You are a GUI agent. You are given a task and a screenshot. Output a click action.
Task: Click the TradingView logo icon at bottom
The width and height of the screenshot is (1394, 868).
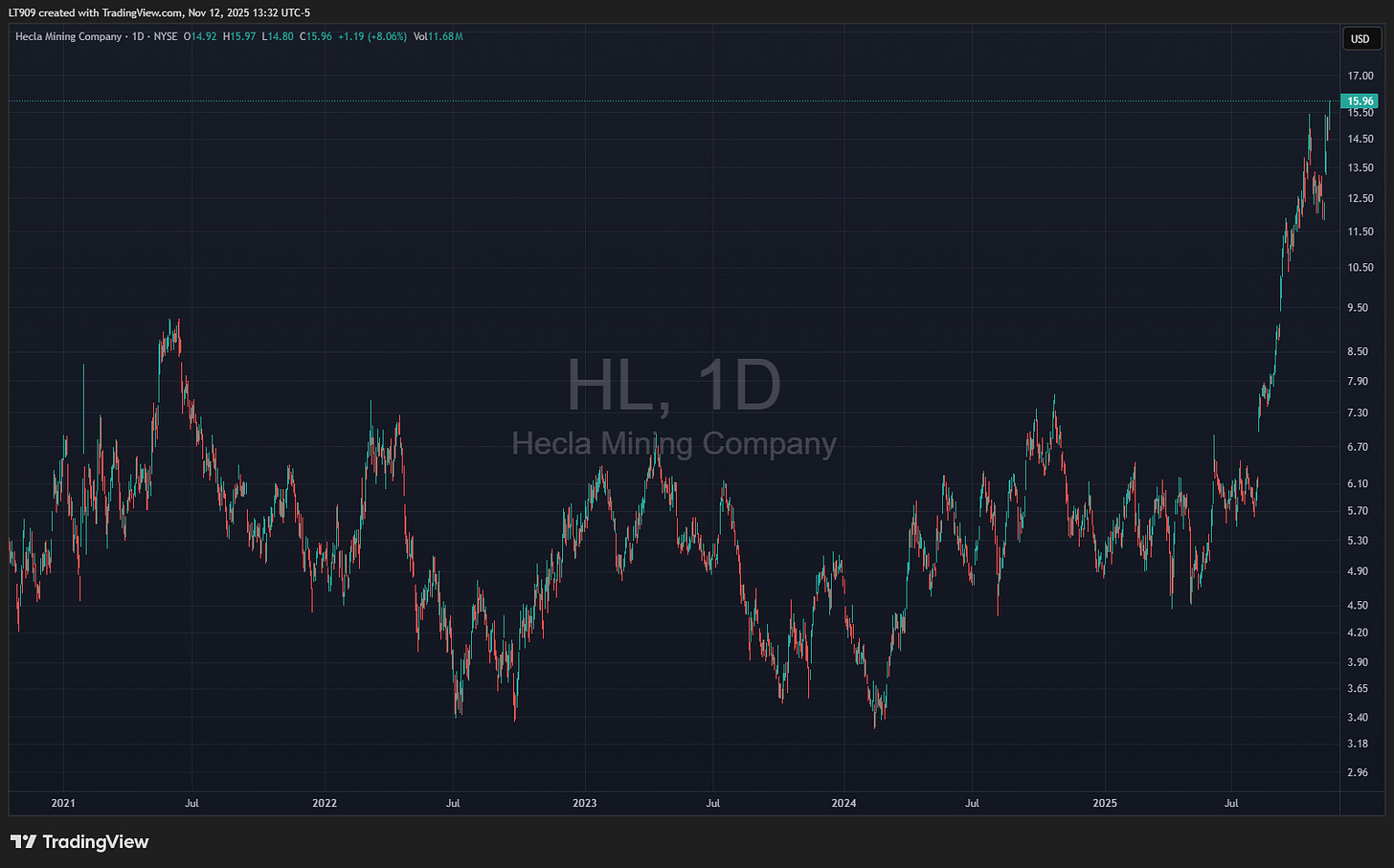(23, 842)
